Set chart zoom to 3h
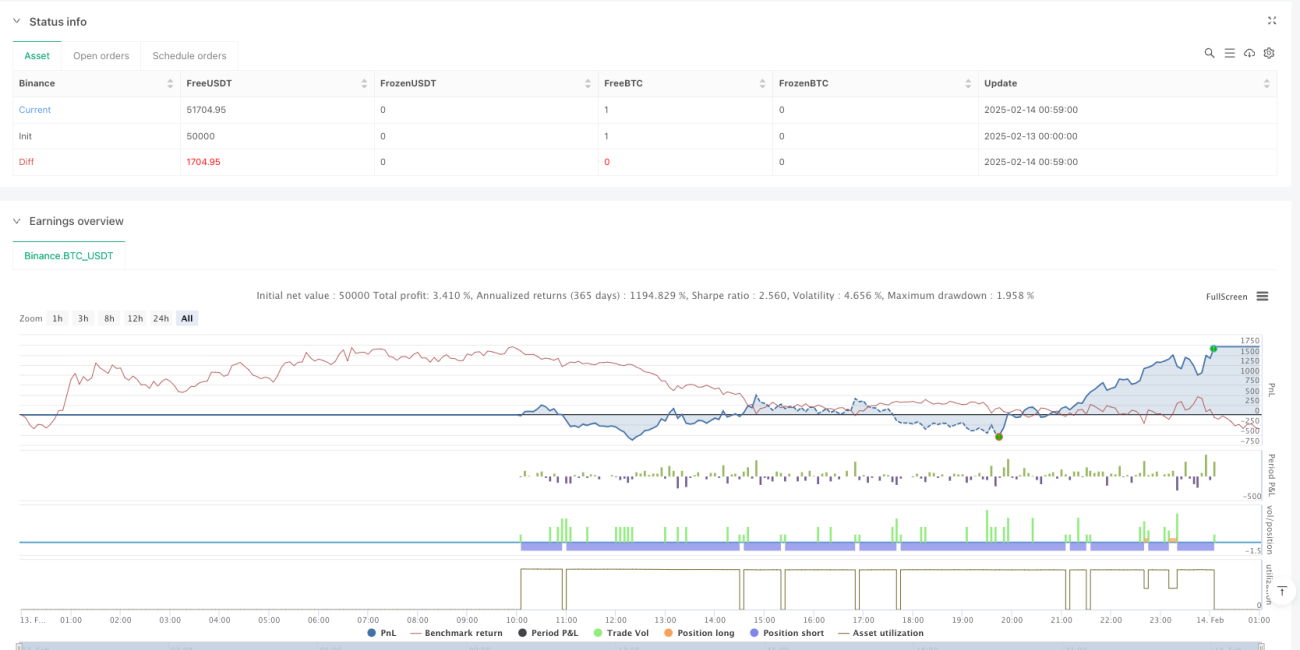 point(84,318)
